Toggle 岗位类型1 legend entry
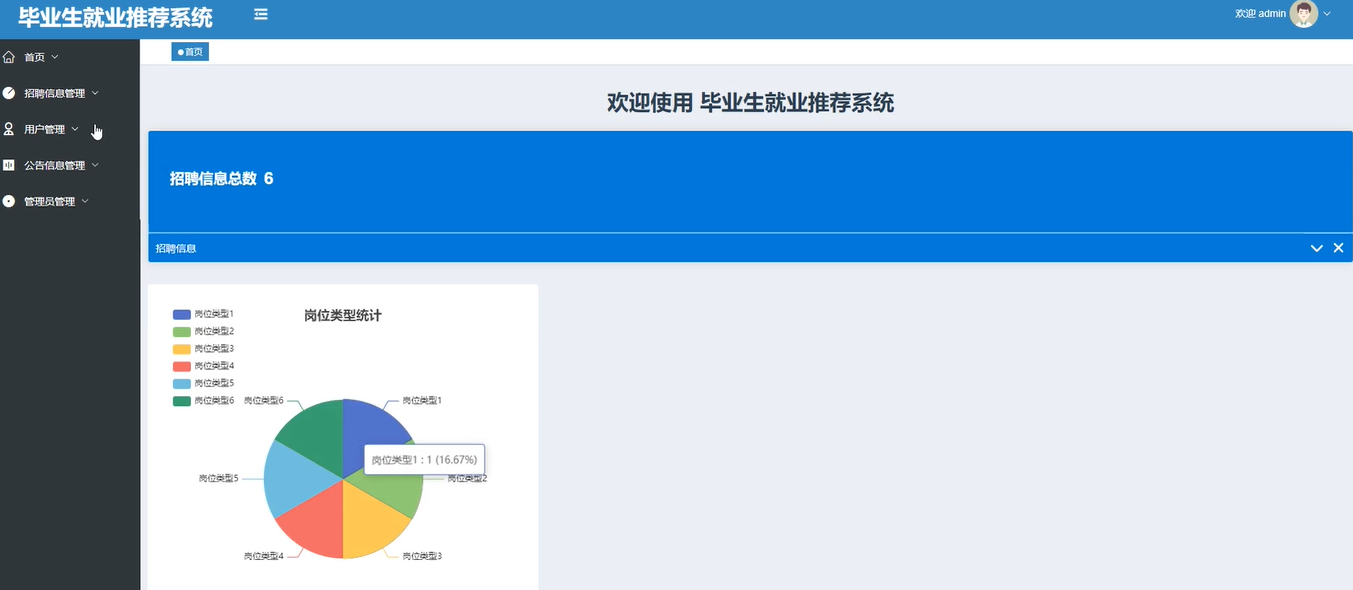The image size is (1353, 590). (203, 314)
